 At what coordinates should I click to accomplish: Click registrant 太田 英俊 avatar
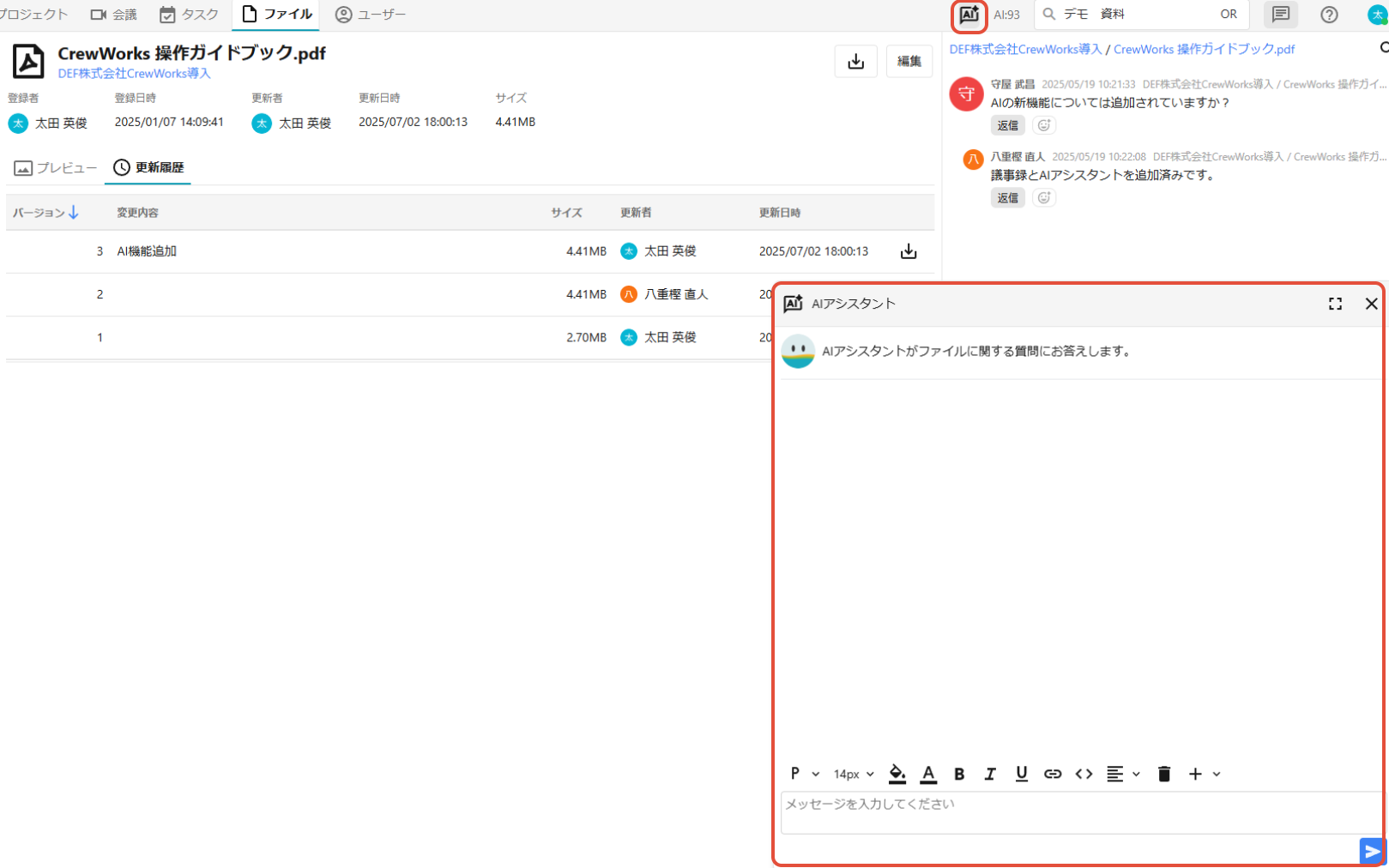point(18,124)
